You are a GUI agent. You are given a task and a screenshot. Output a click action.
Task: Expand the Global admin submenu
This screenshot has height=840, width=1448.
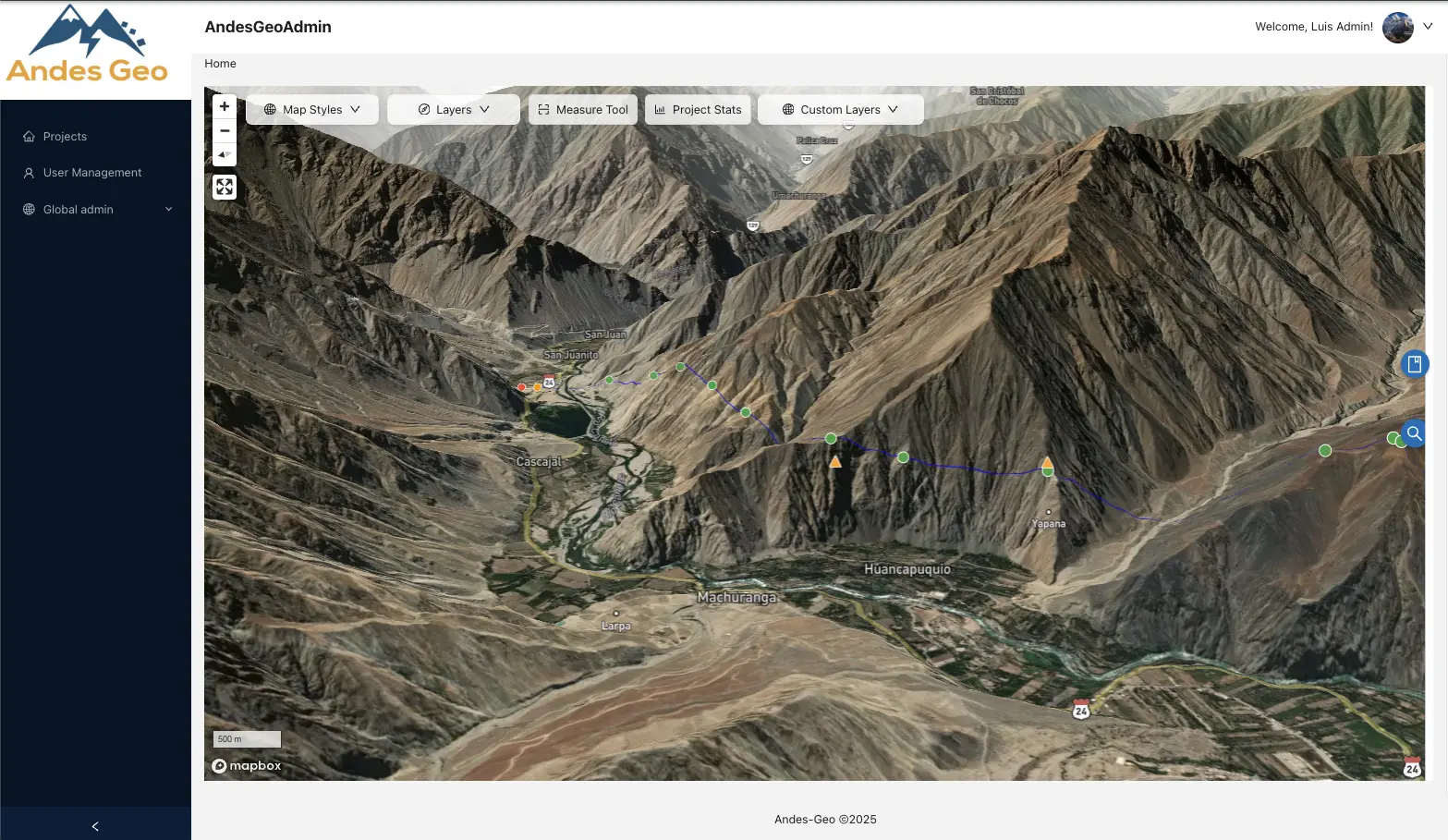point(96,210)
